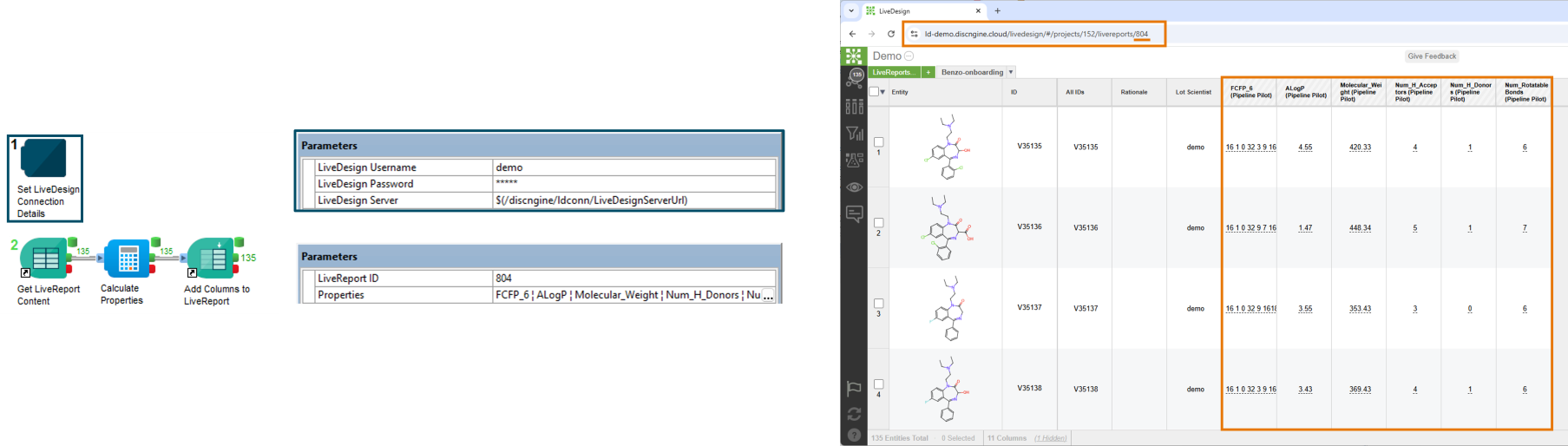Edit the LiveReport ID value 804

point(633,279)
